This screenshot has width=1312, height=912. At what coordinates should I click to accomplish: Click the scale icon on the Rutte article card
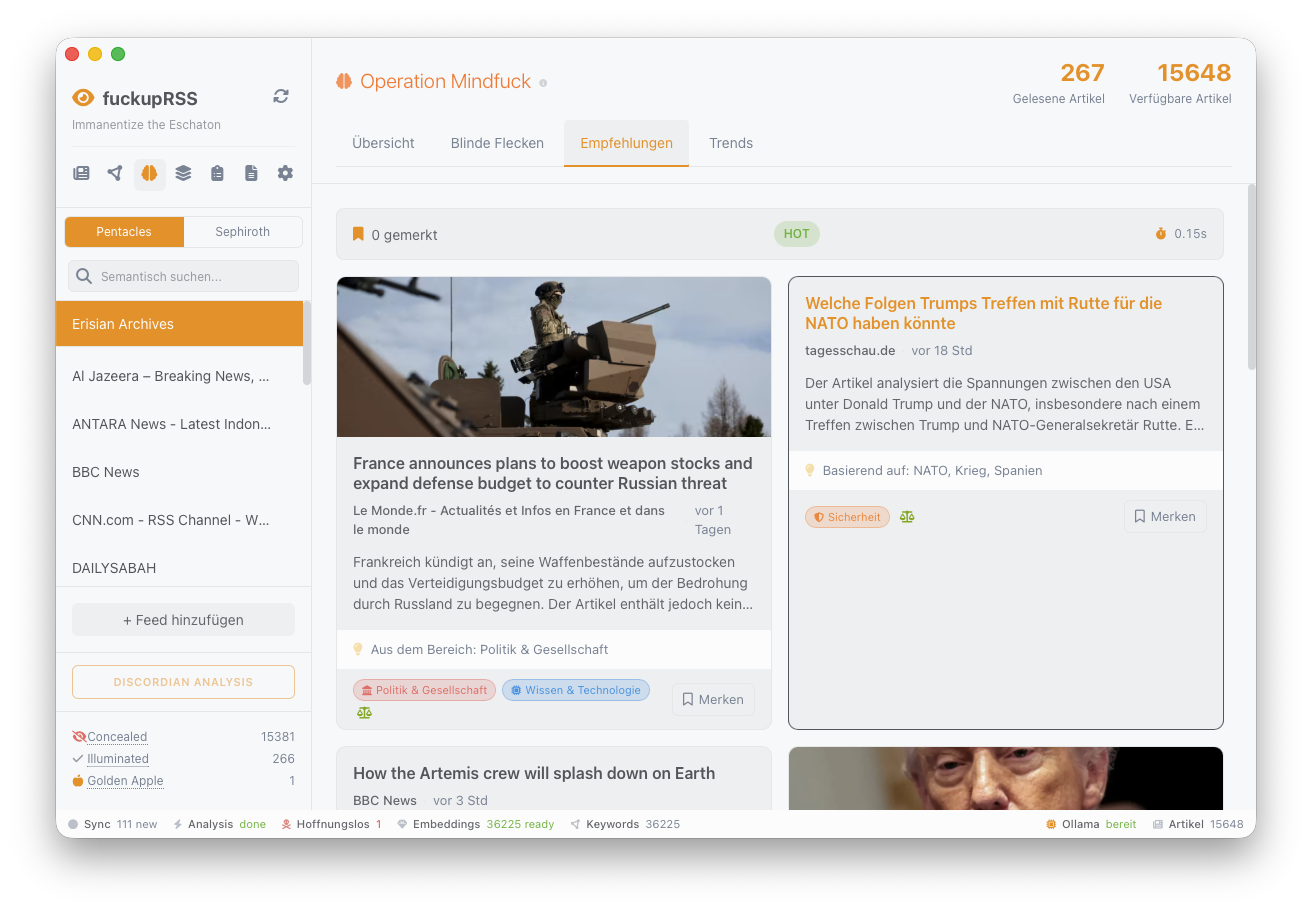(x=907, y=517)
